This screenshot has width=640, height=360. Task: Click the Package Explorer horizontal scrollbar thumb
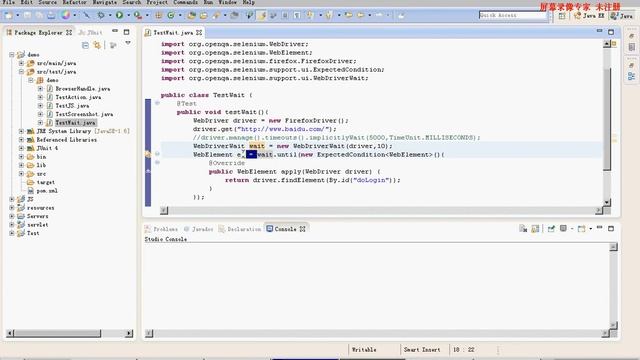pyautogui.click(x=58, y=333)
